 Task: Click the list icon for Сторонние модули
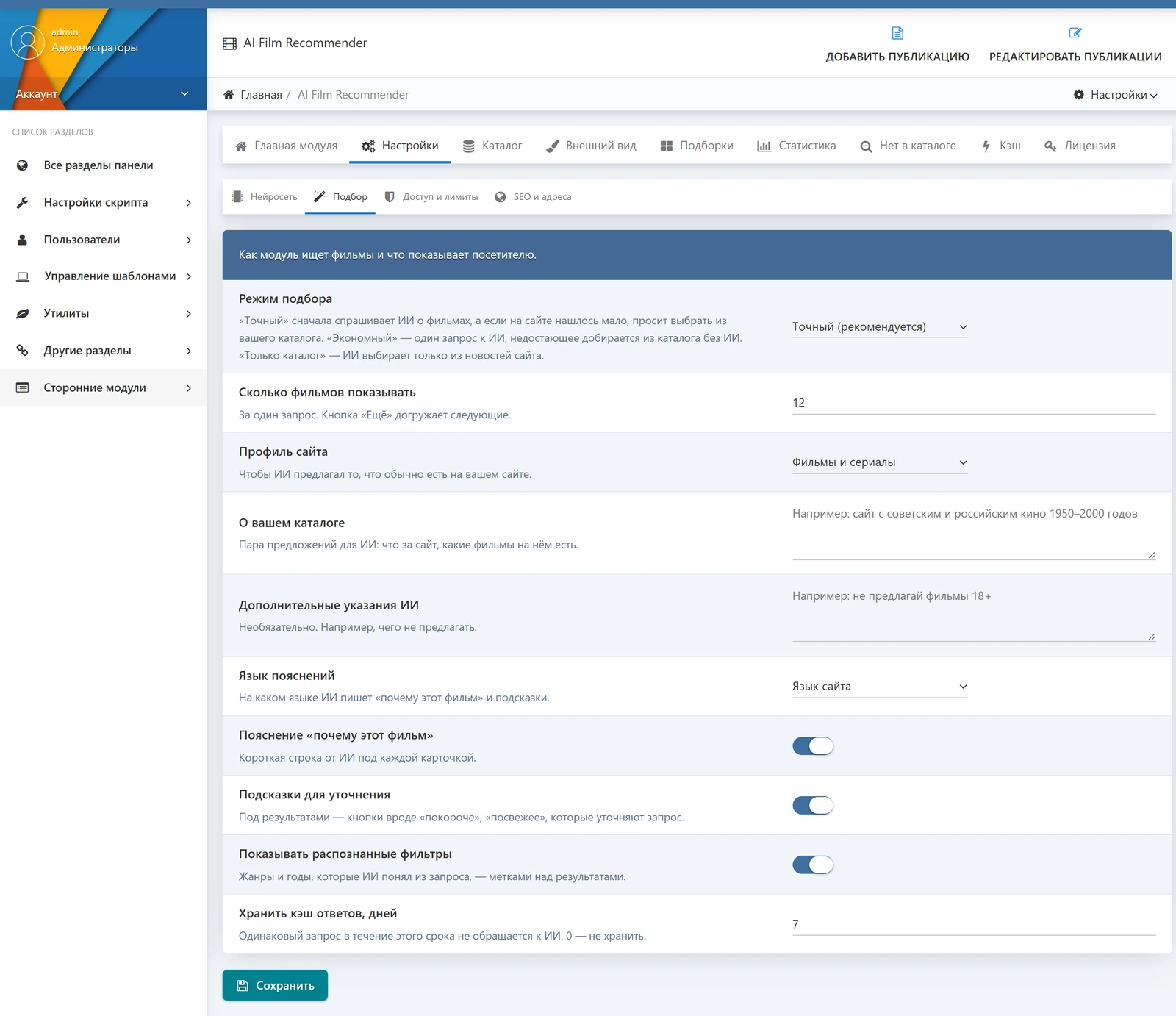coord(23,387)
